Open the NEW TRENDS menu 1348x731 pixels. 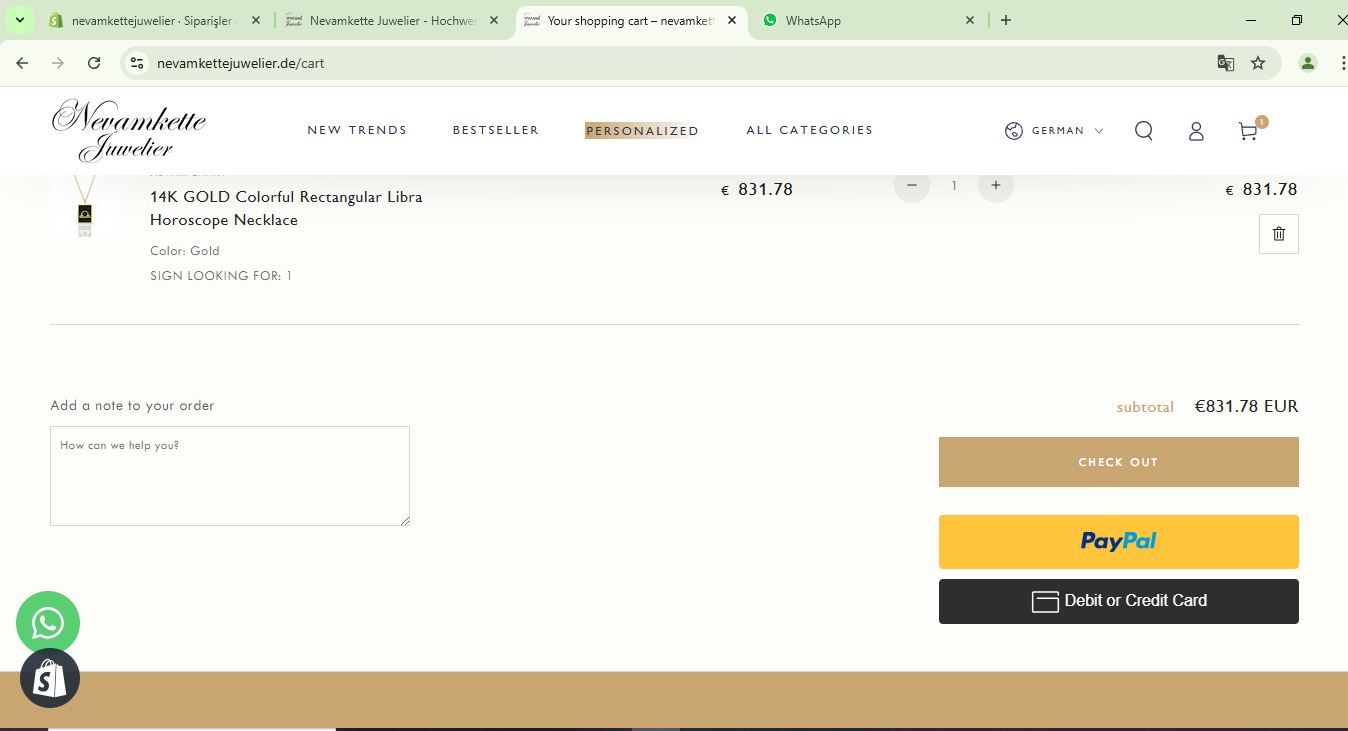(357, 130)
